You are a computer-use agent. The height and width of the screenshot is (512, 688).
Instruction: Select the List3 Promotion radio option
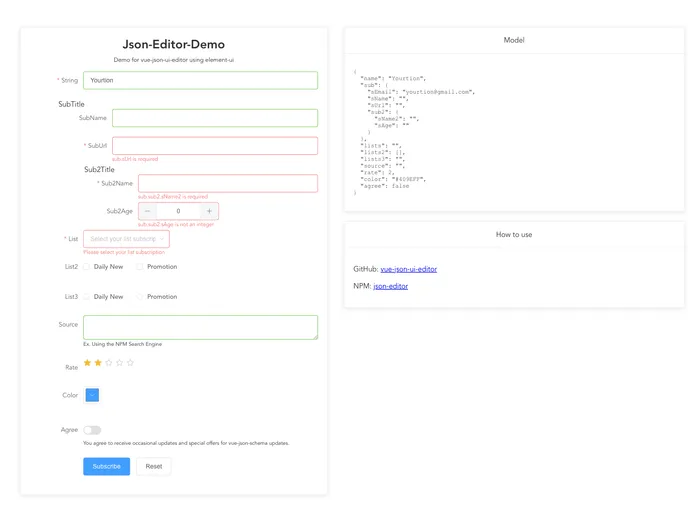pyautogui.click(x=140, y=297)
